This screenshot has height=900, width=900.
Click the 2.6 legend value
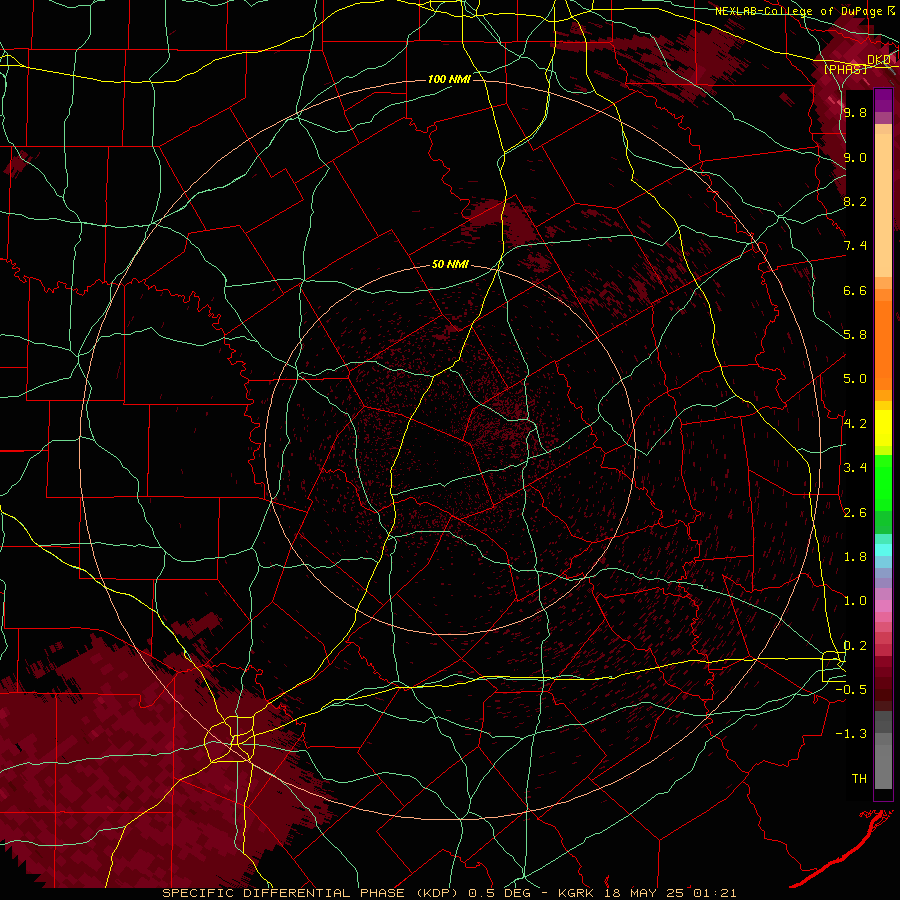(855, 513)
